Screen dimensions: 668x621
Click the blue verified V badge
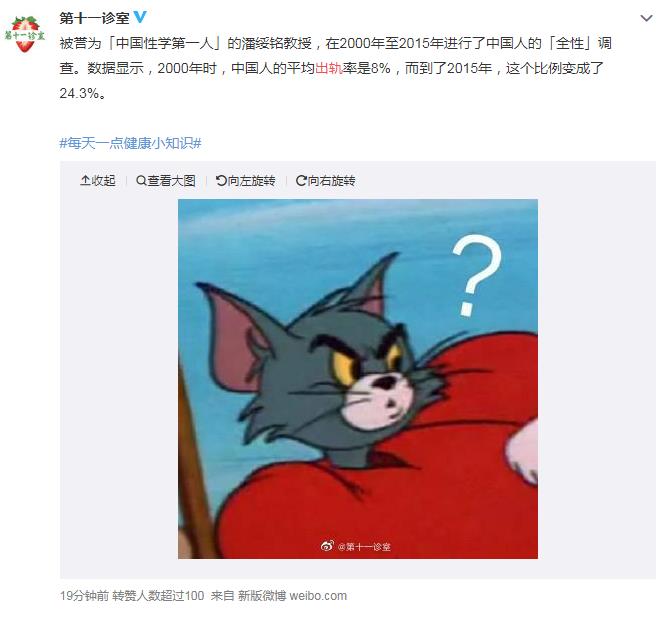pyautogui.click(x=140, y=17)
